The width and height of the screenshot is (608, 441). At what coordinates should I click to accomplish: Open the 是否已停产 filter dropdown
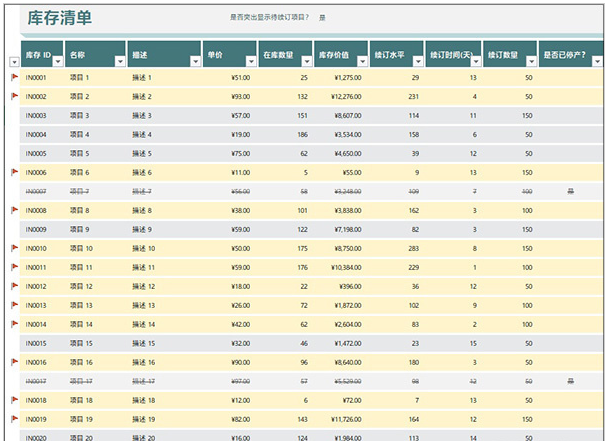point(599,61)
